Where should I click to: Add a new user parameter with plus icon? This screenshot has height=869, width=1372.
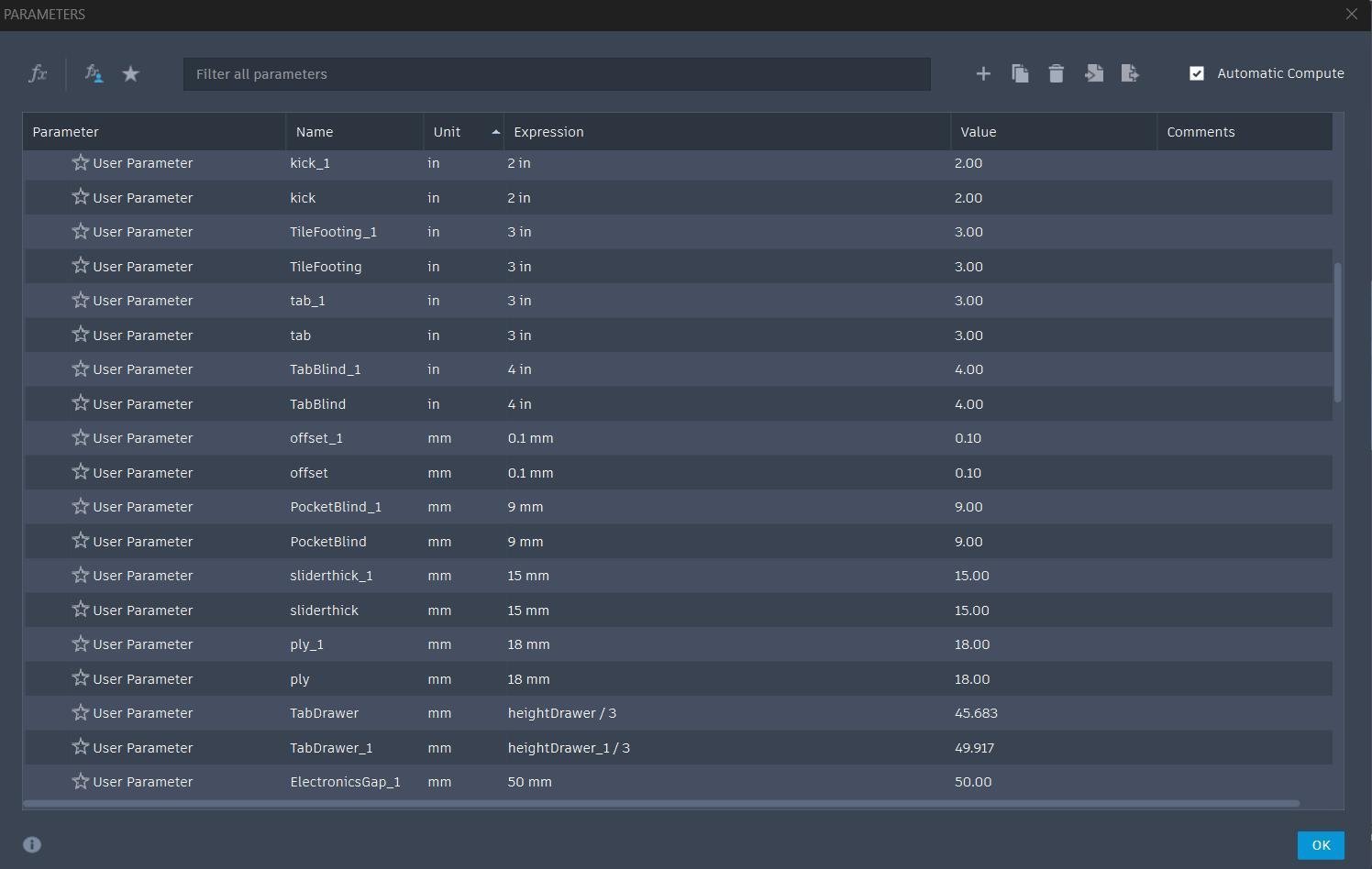pos(983,73)
